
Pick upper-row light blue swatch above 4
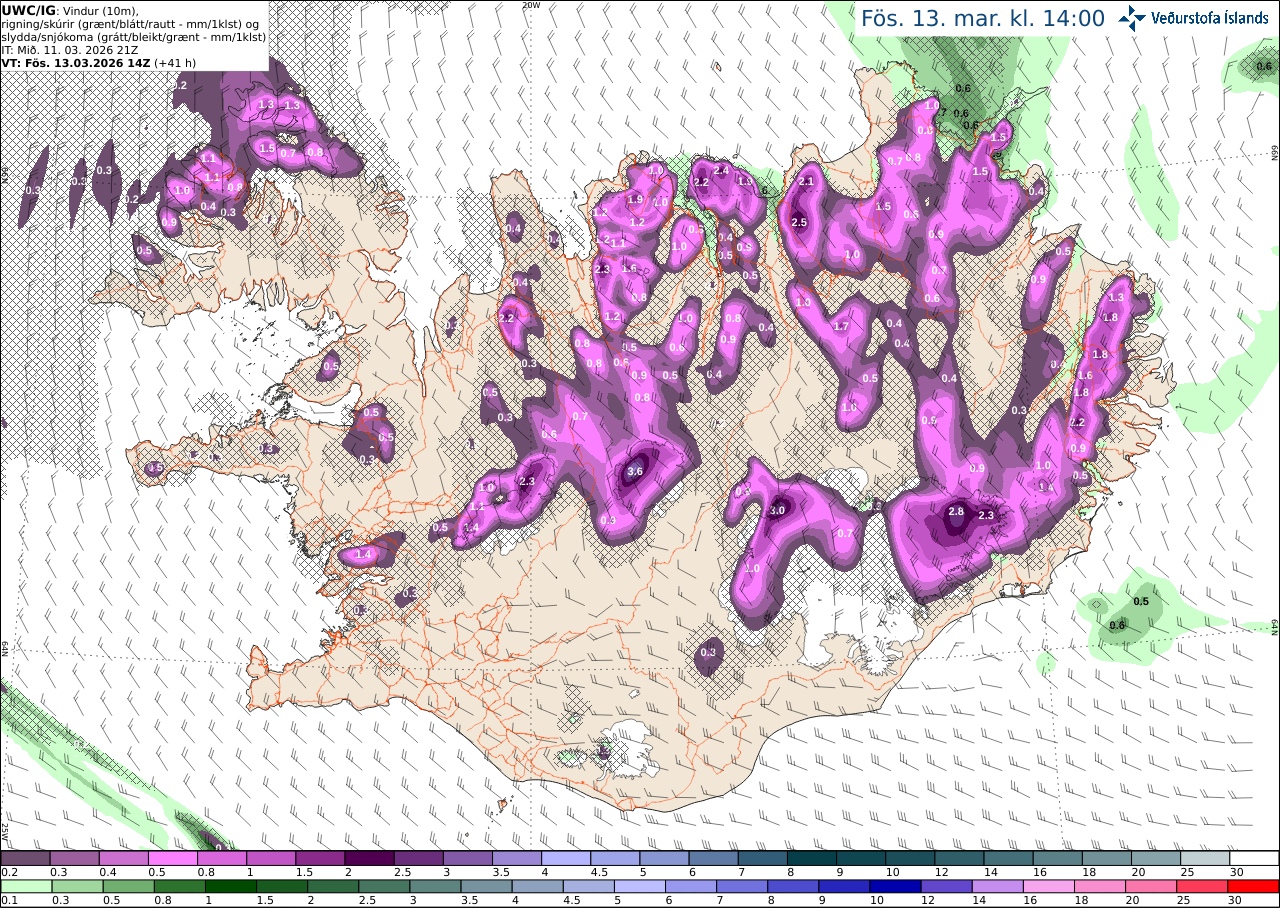click(x=566, y=858)
